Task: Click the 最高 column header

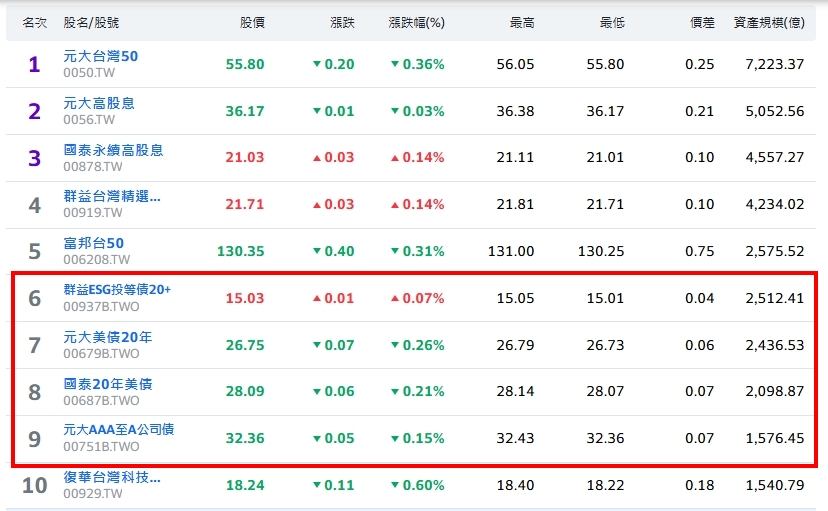Action: 522,21
